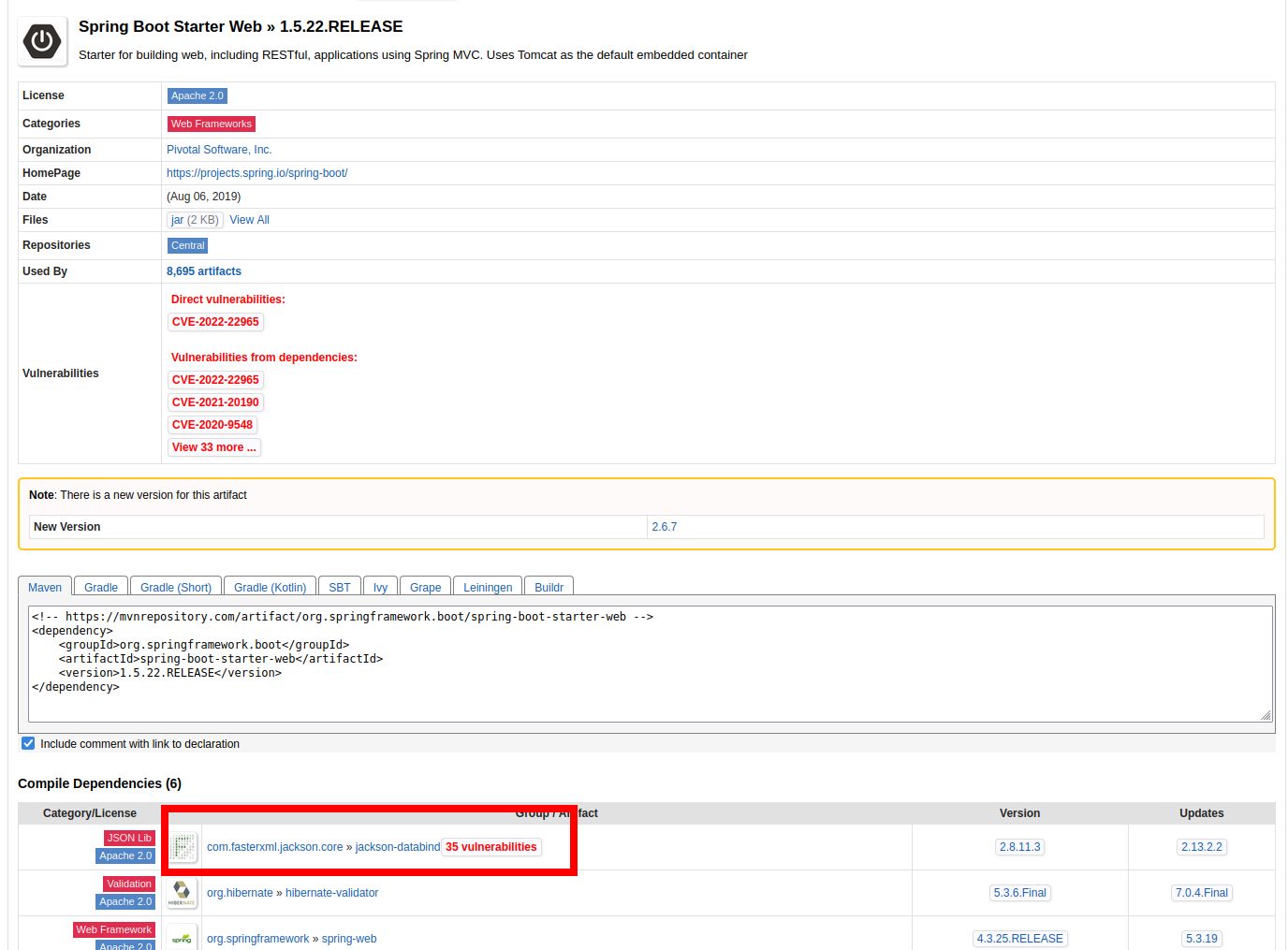This screenshot has height=950, width=1288.
Task: Open org.hibernate group link
Action: (x=241, y=893)
